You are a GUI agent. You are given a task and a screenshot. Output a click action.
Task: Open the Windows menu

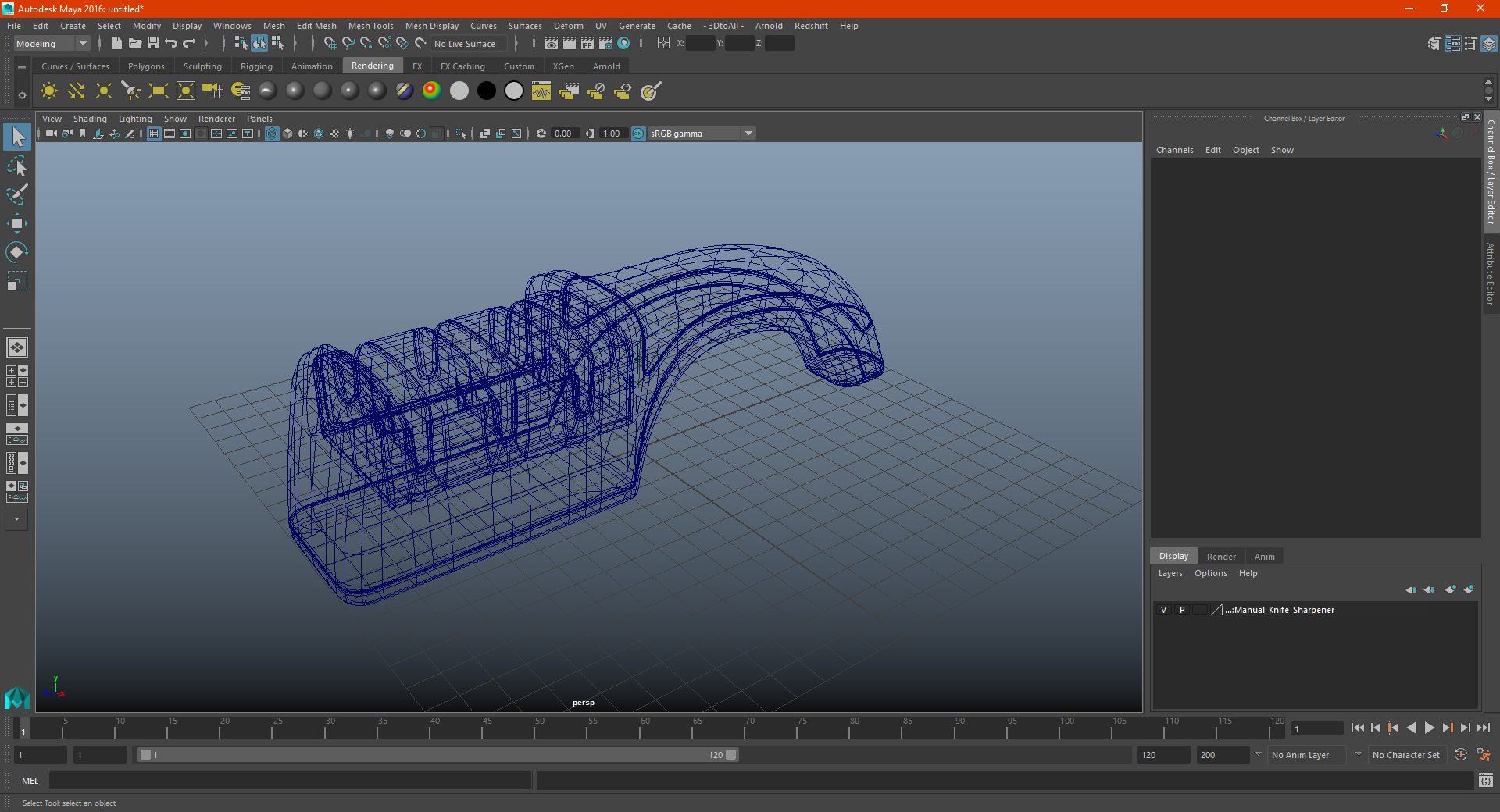click(232, 26)
